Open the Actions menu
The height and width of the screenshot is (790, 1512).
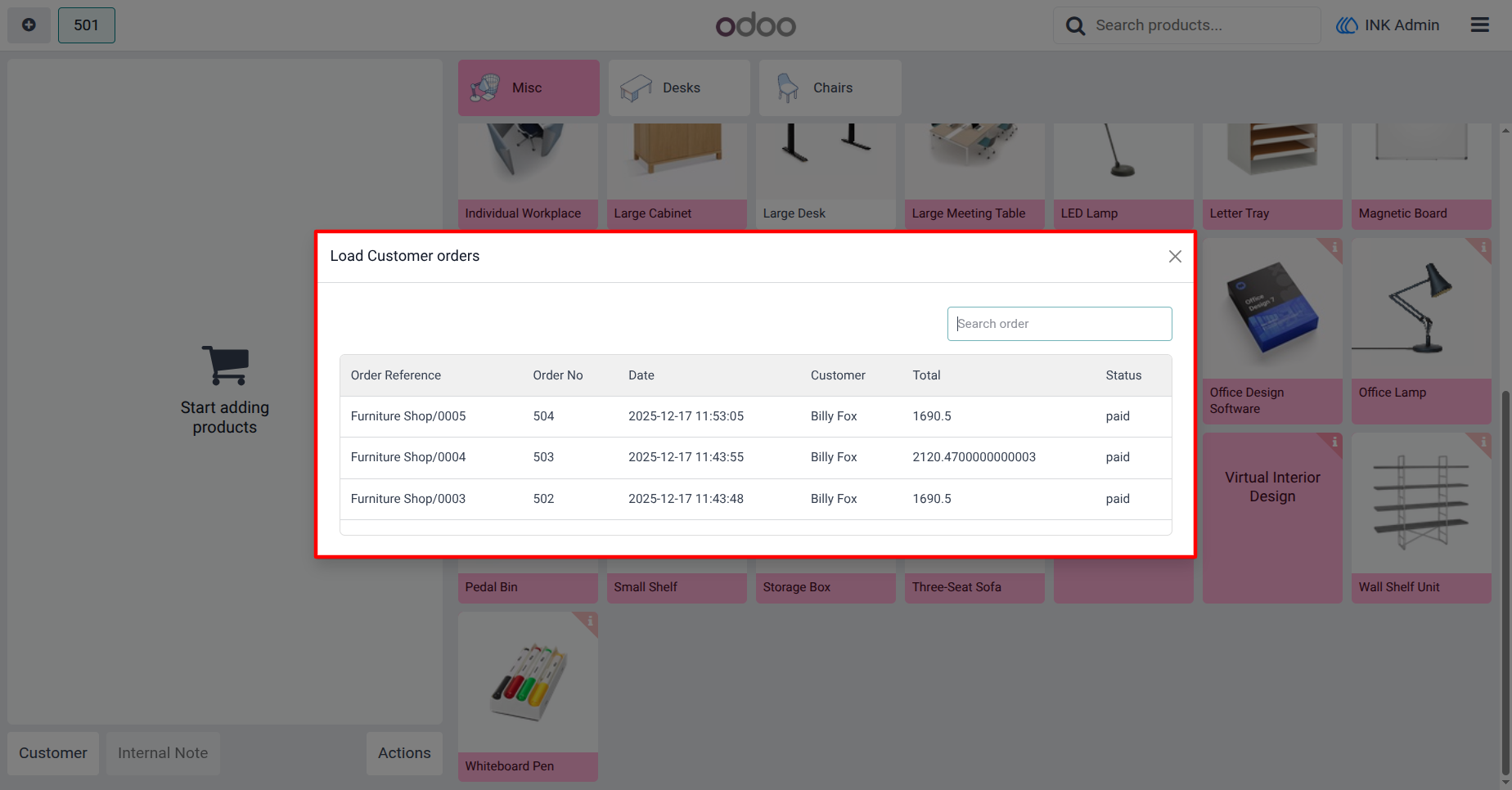click(x=404, y=753)
